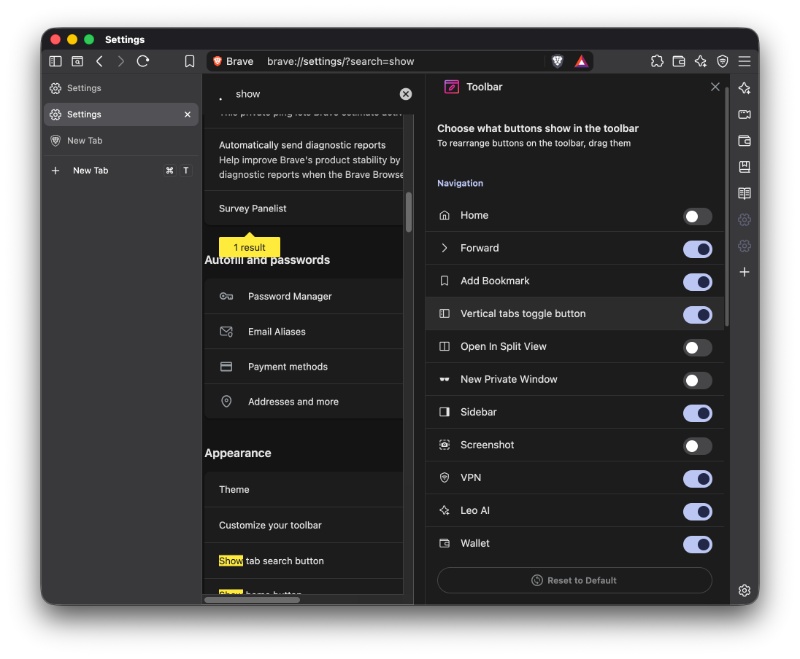Open the VPN shield icon in the top toolbar
800x659 pixels.
(722, 61)
